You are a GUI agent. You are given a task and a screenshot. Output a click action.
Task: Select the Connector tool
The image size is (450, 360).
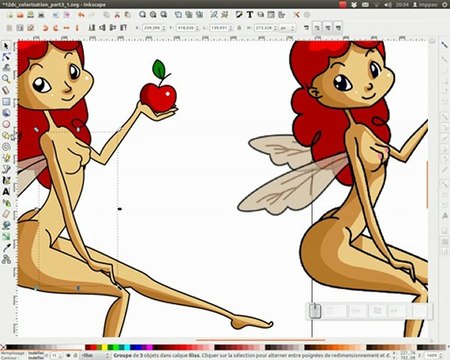6,259
